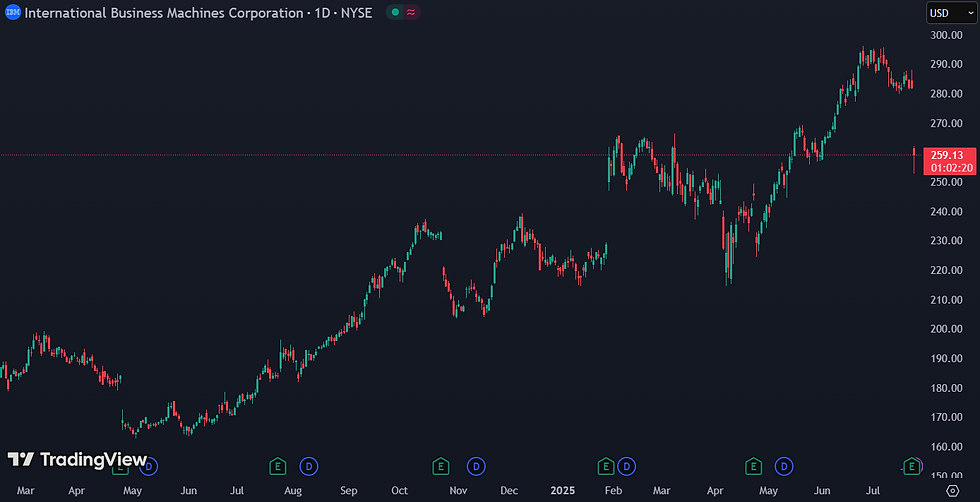The image size is (980, 502).
Task: Open the earnings marker before November
Action: 441,466
